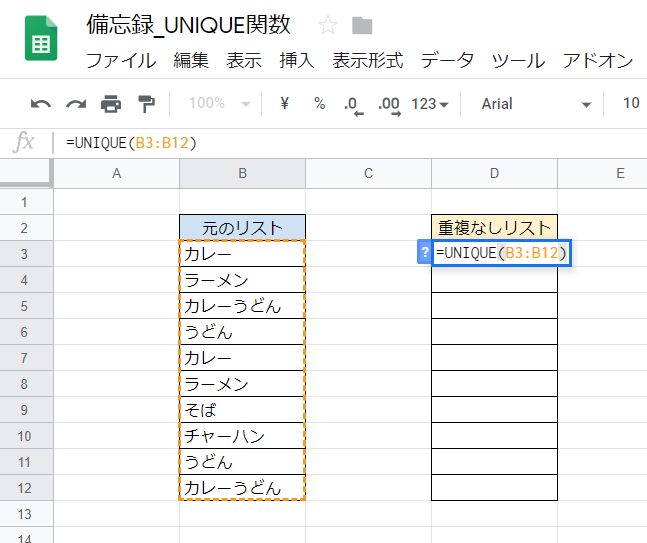This screenshot has width=647, height=543.
Task: Select row 13 header
Action: click(x=26, y=514)
